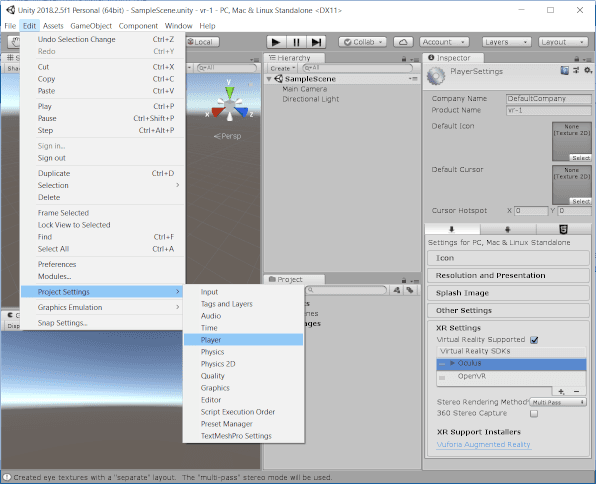The image size is (596, 484).
Task: Expand the Graphics Emulation submenu
Action: tap(103, 307)
